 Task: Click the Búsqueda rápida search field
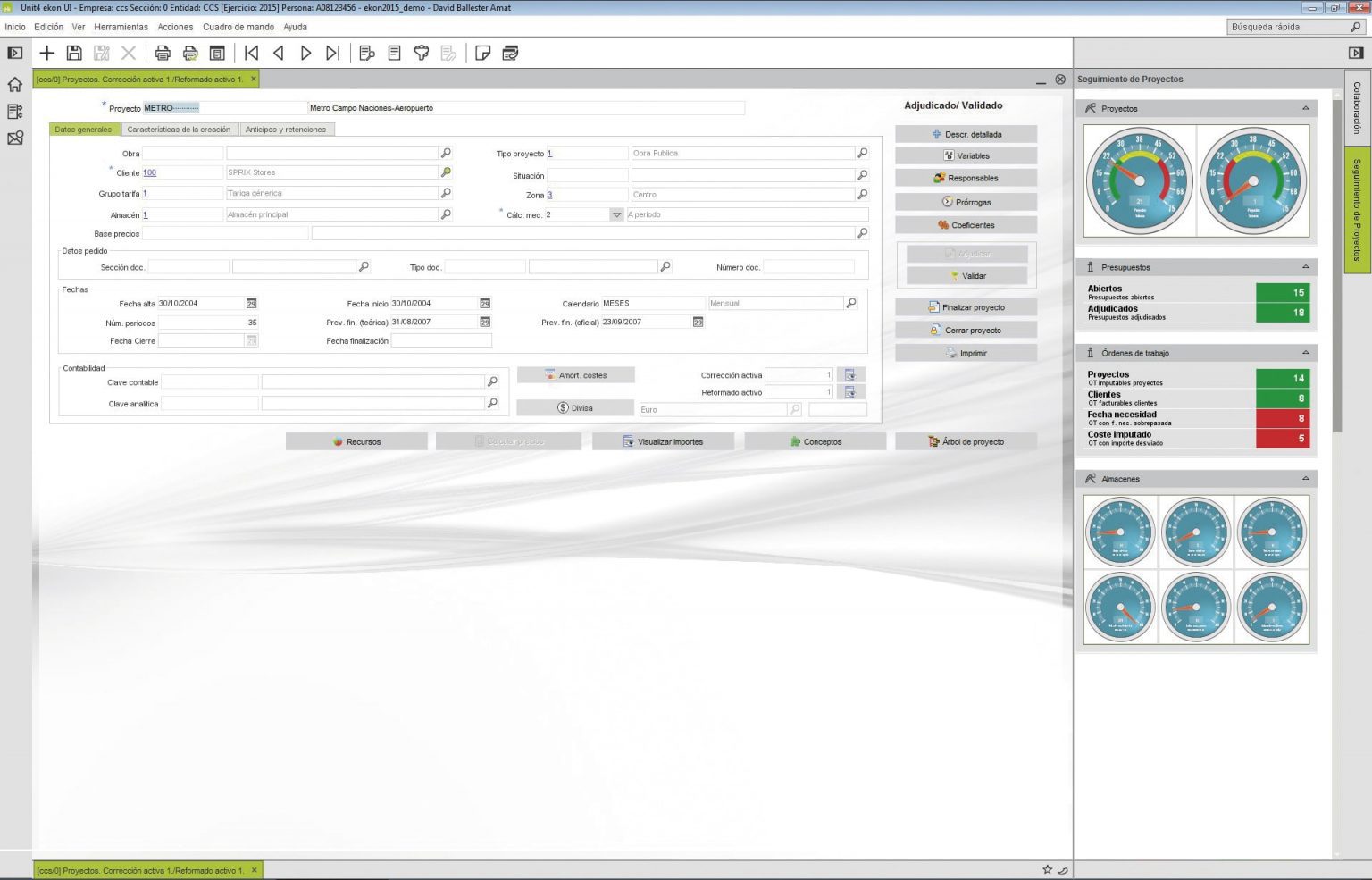click(x=1286, y=27)
